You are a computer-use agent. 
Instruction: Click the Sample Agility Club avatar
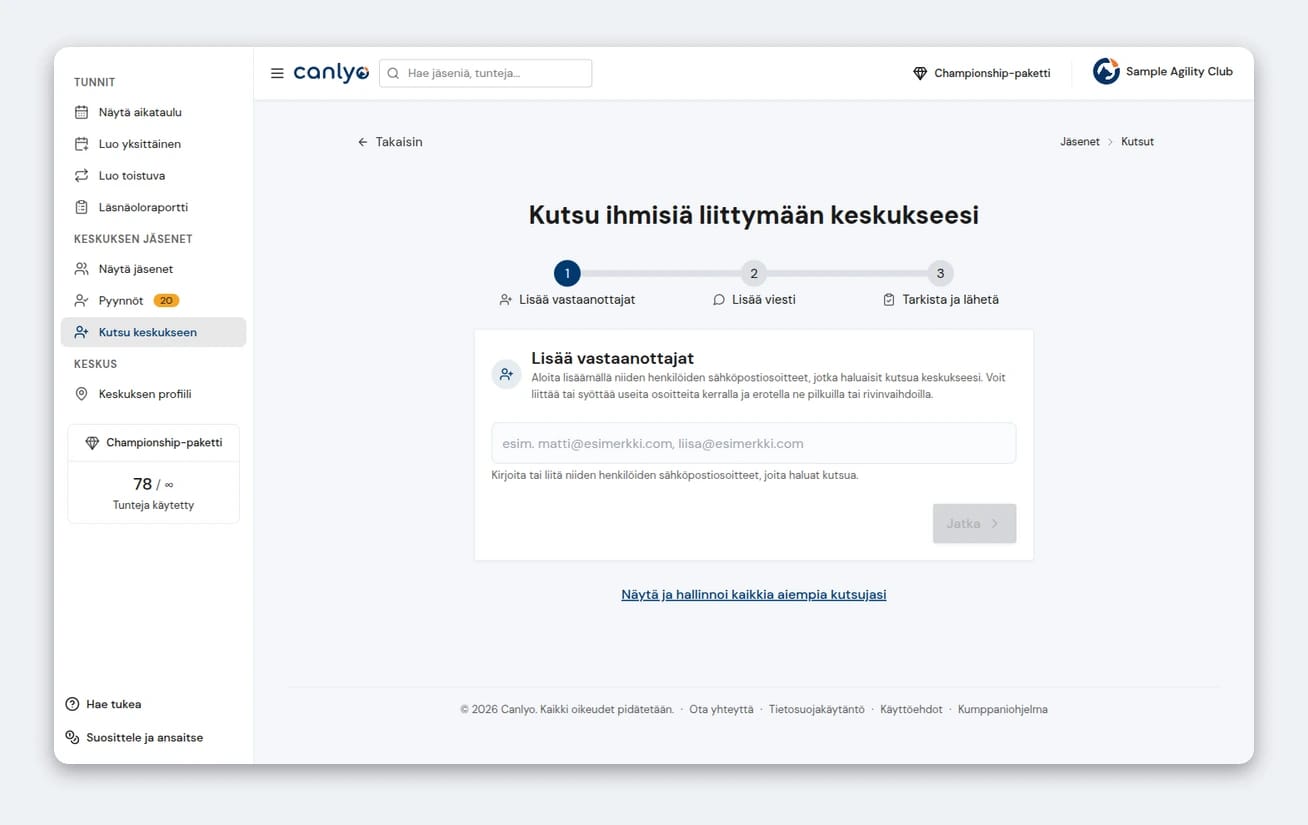[x=1106, y=71]
